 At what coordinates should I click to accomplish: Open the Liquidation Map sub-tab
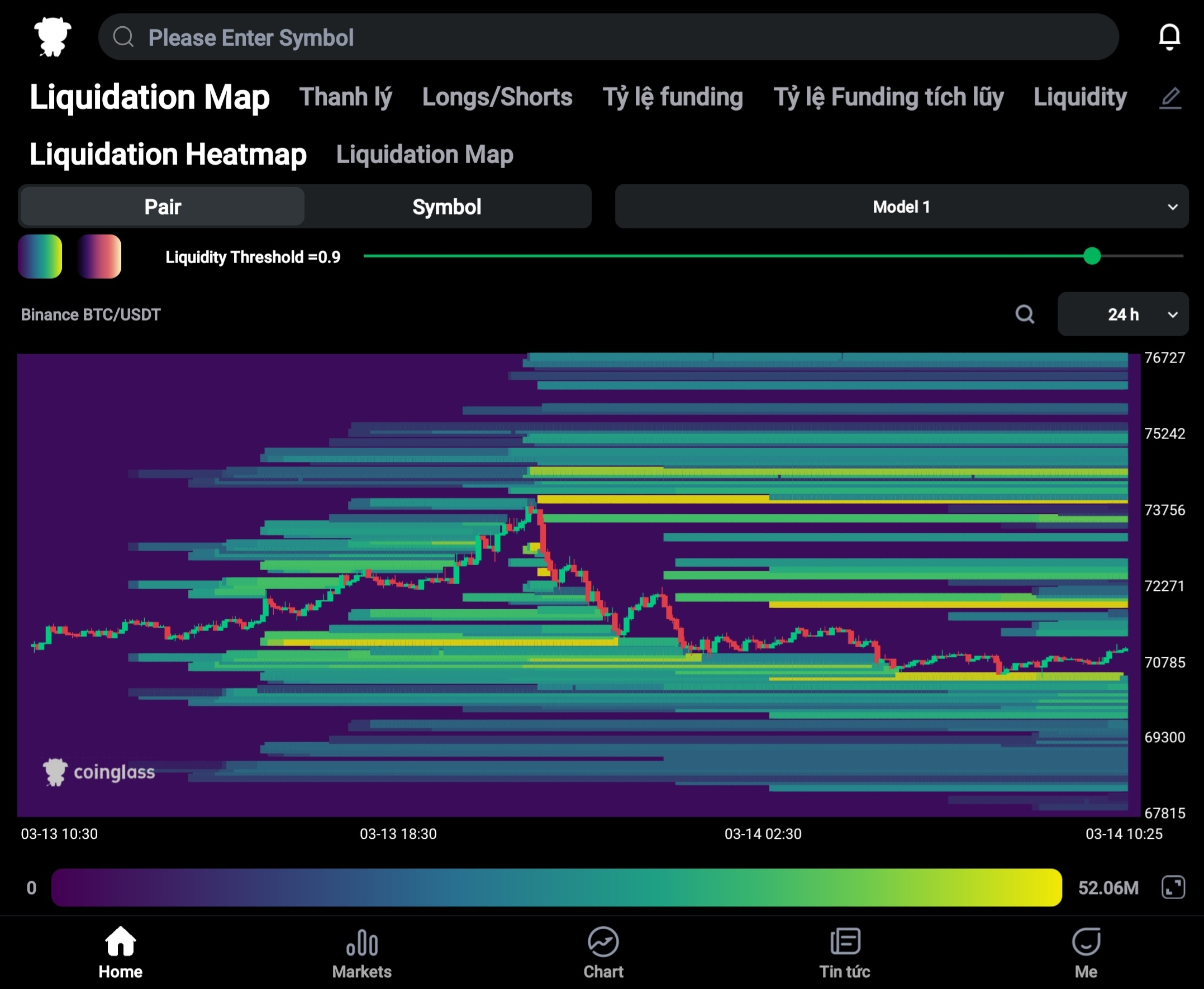coord(425,154)
